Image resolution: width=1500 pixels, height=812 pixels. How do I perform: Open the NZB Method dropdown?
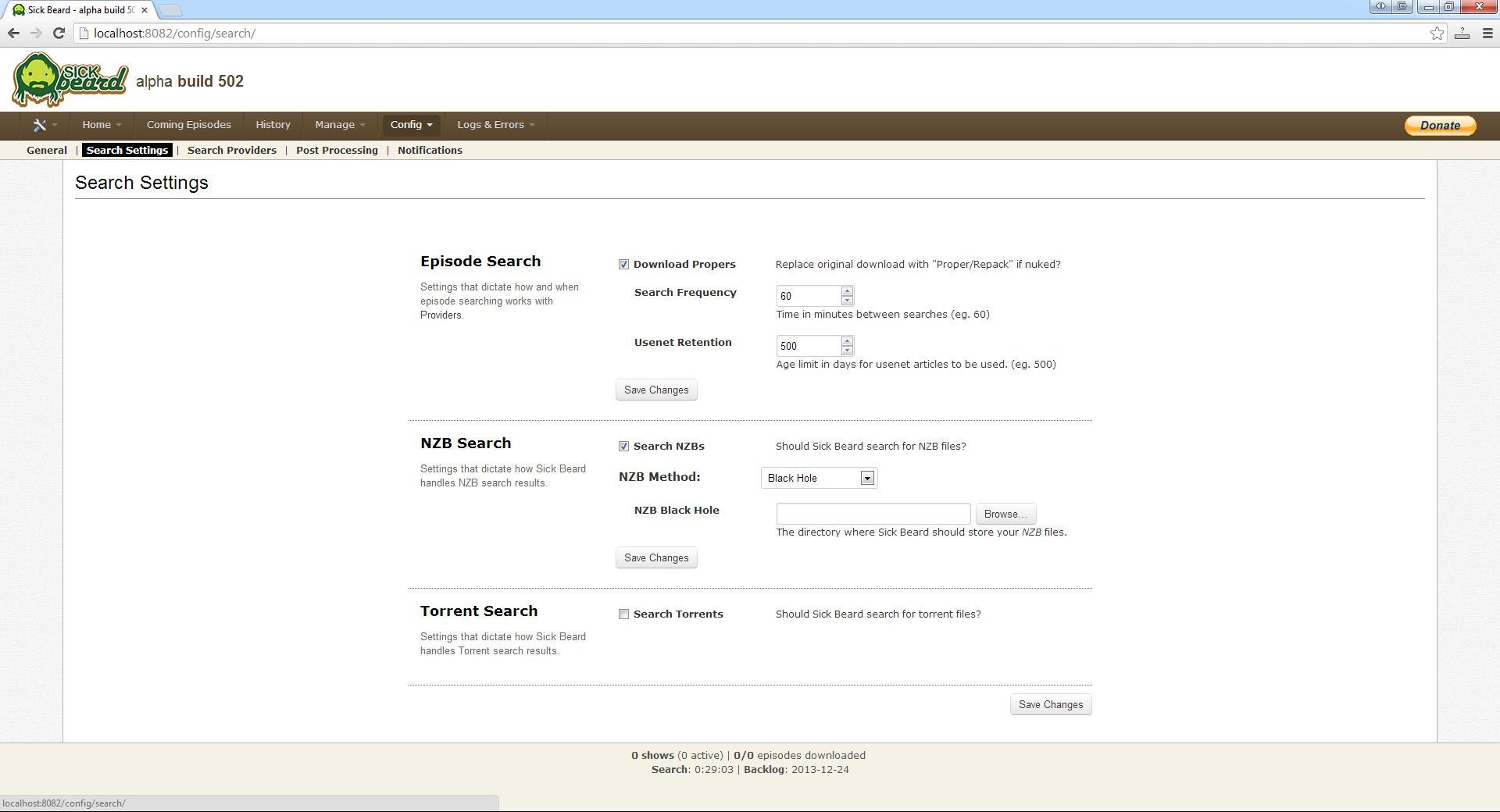coord(819,478)
